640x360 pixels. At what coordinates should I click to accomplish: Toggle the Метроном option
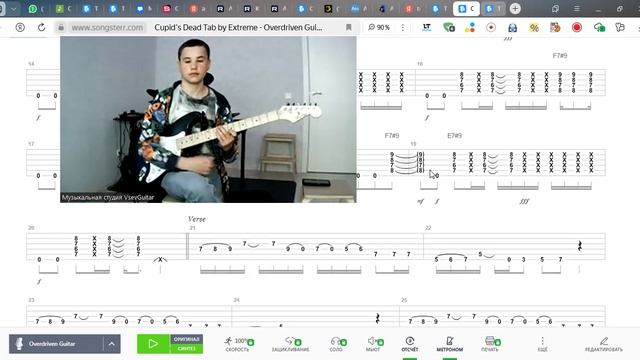(449, 344)
